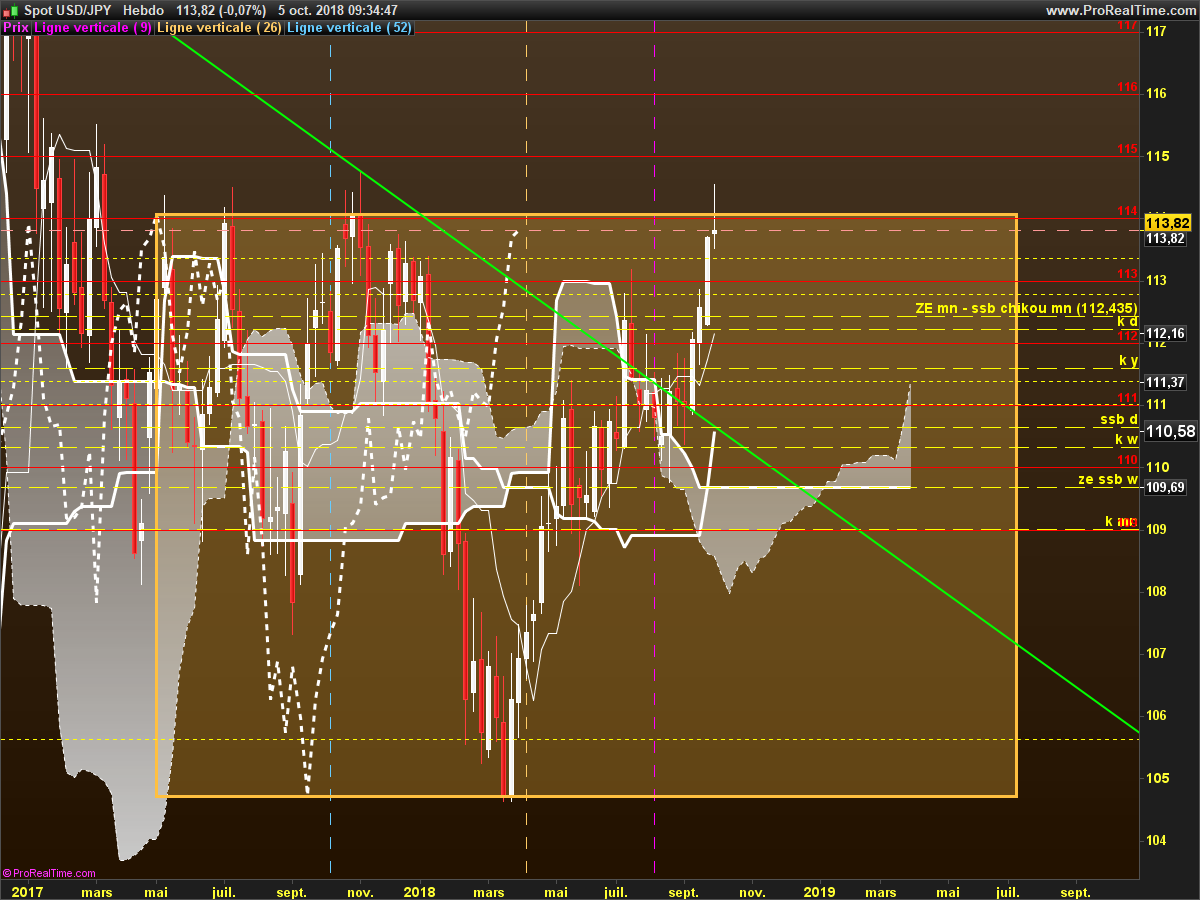Click the "Prix" indicator label

click(16, 28)
